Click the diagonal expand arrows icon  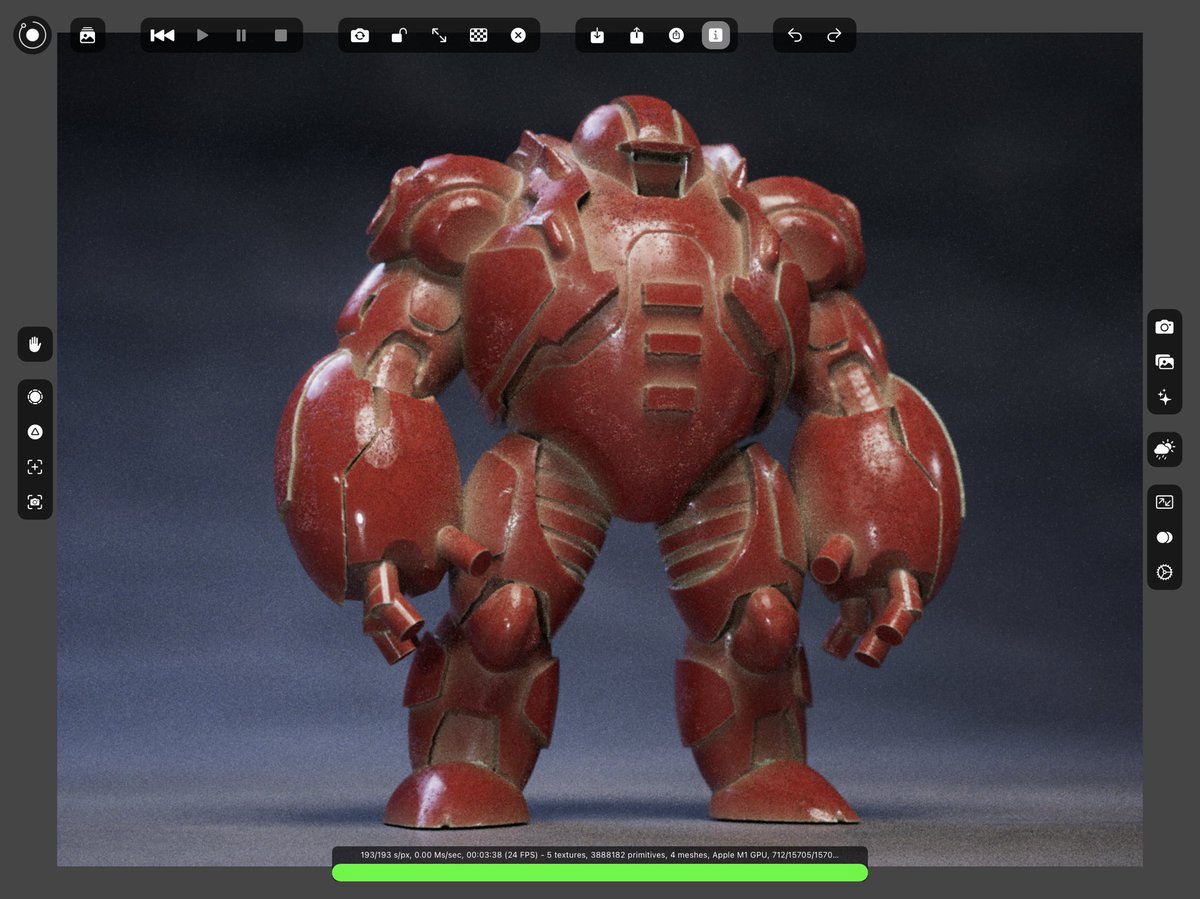click(x=439, y=35)
